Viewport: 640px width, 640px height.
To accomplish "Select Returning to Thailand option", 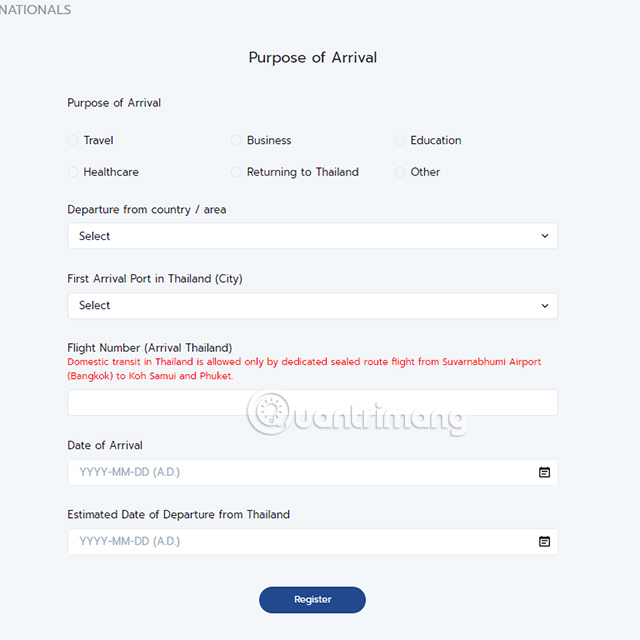I will (x=237, y=172).
